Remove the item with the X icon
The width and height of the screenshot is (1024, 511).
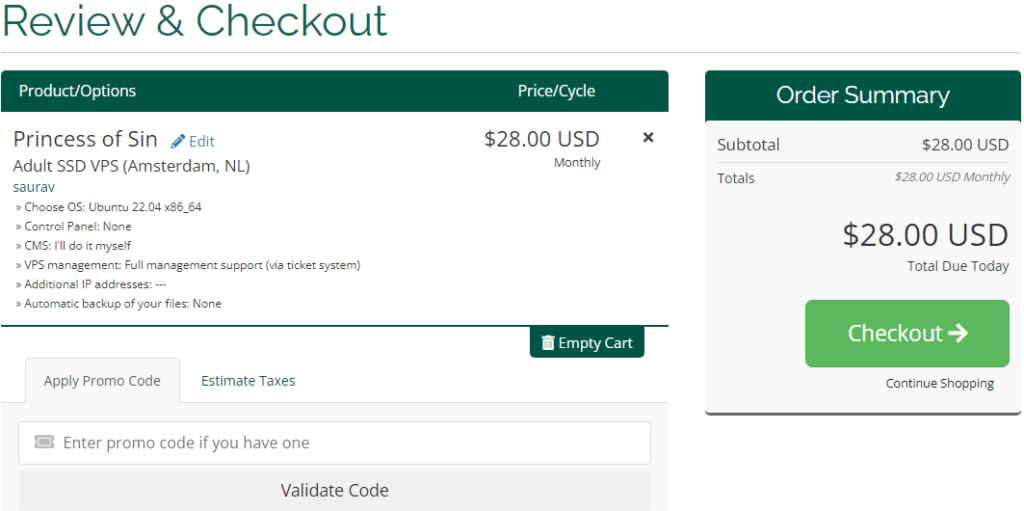coord(648,138)
